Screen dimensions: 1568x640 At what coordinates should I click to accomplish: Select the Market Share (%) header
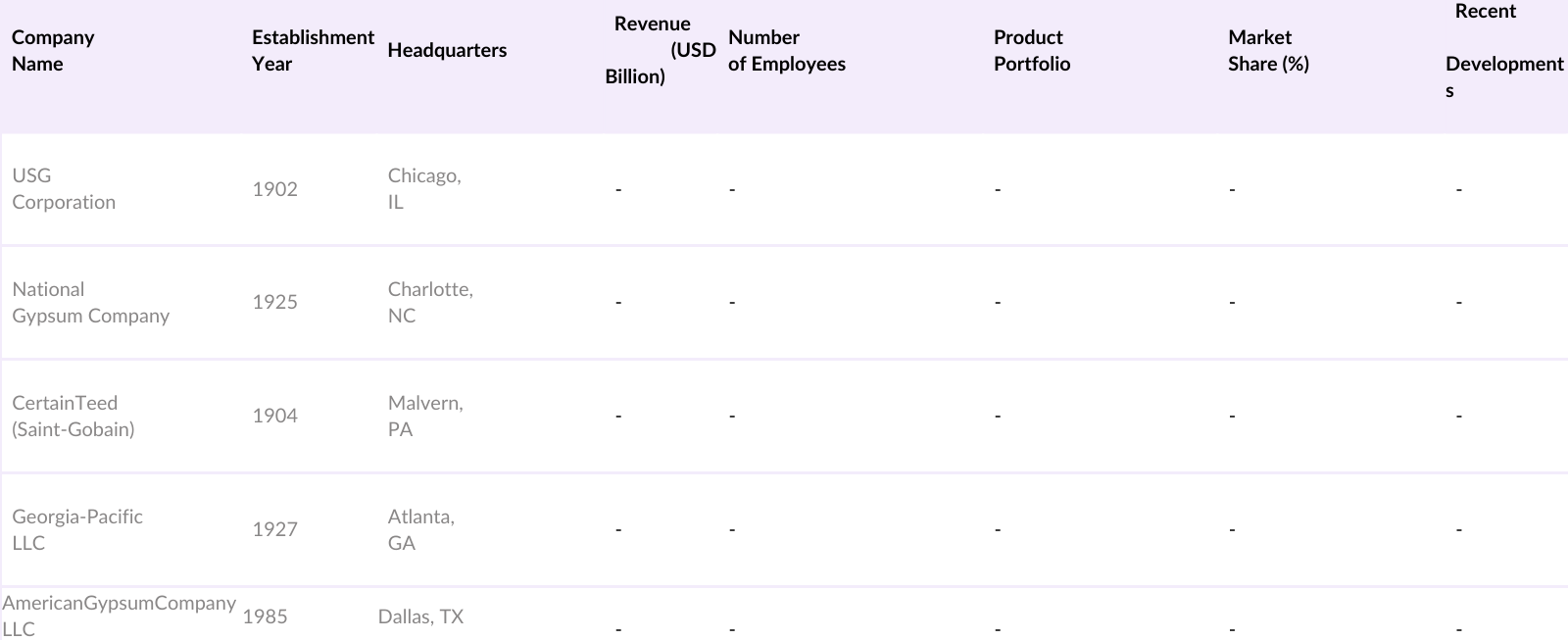click(1268, 51)
